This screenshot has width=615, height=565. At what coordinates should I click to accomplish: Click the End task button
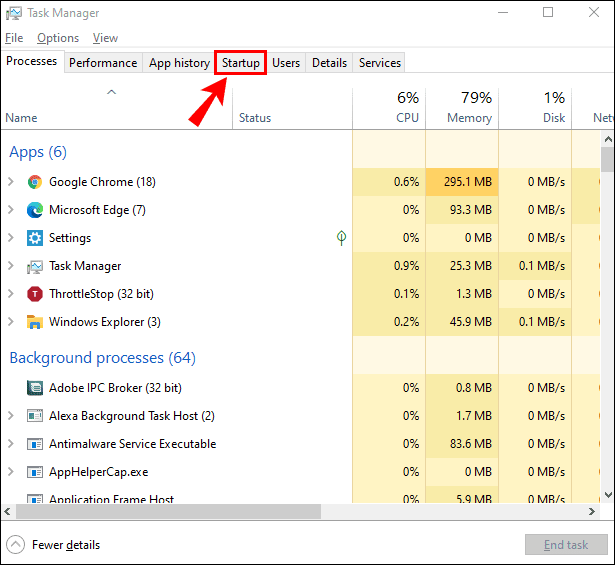566,545
